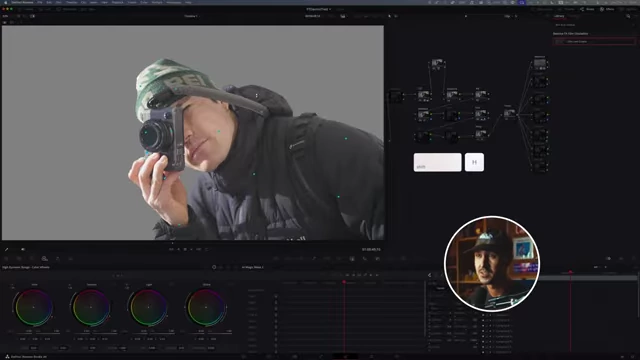Screen dimensions: 640x360
Task: Click the search icon in Effects panel
Action: click(628, 16)
